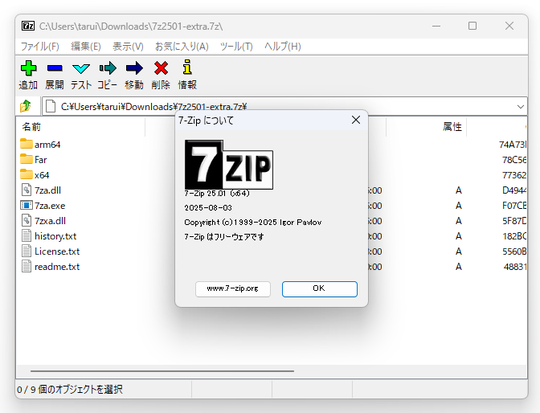Select the 7za.exe file entry
540x413 pixels.
(43, 206)
